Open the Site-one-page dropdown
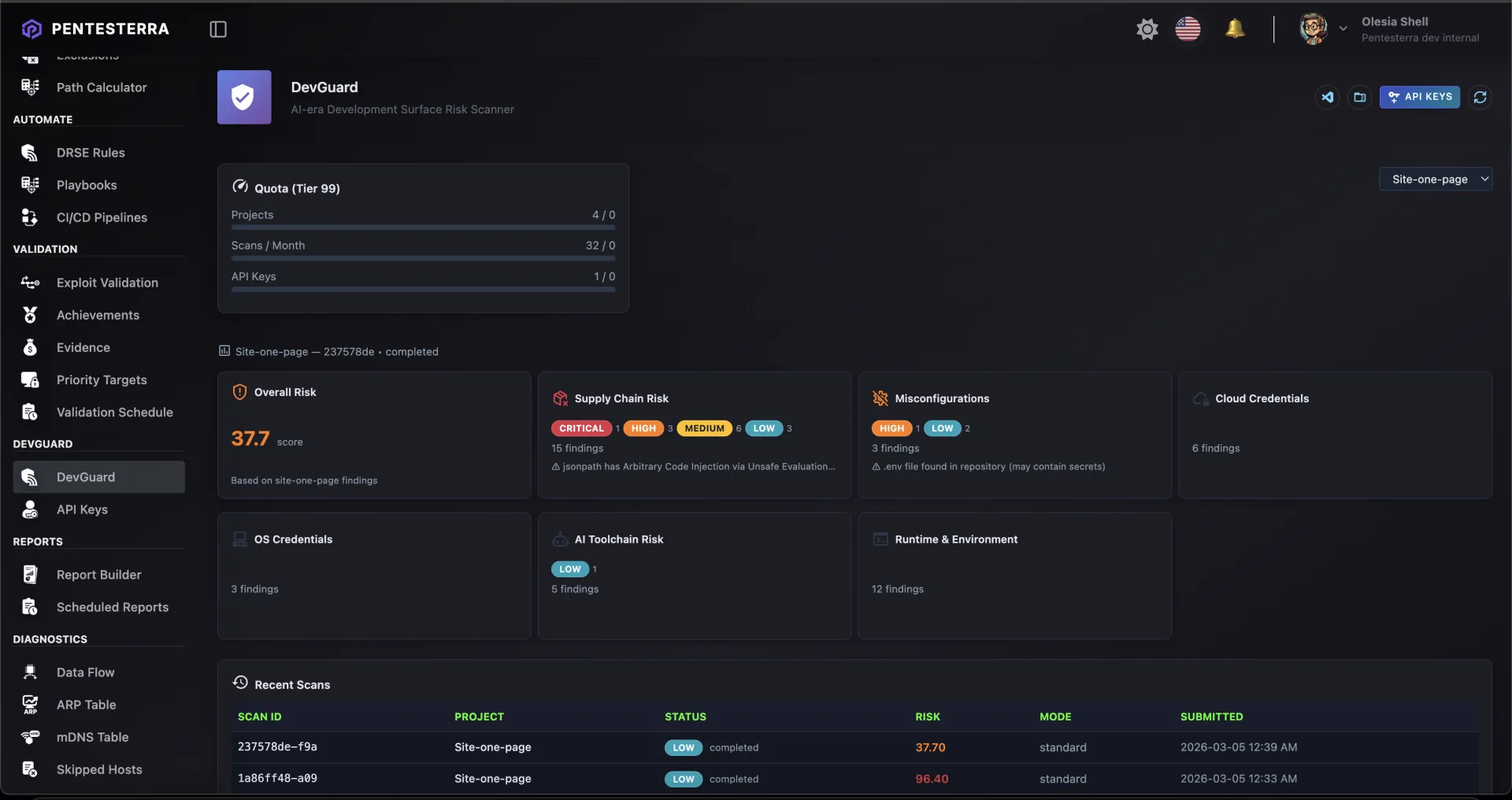 click(1435, 179)
